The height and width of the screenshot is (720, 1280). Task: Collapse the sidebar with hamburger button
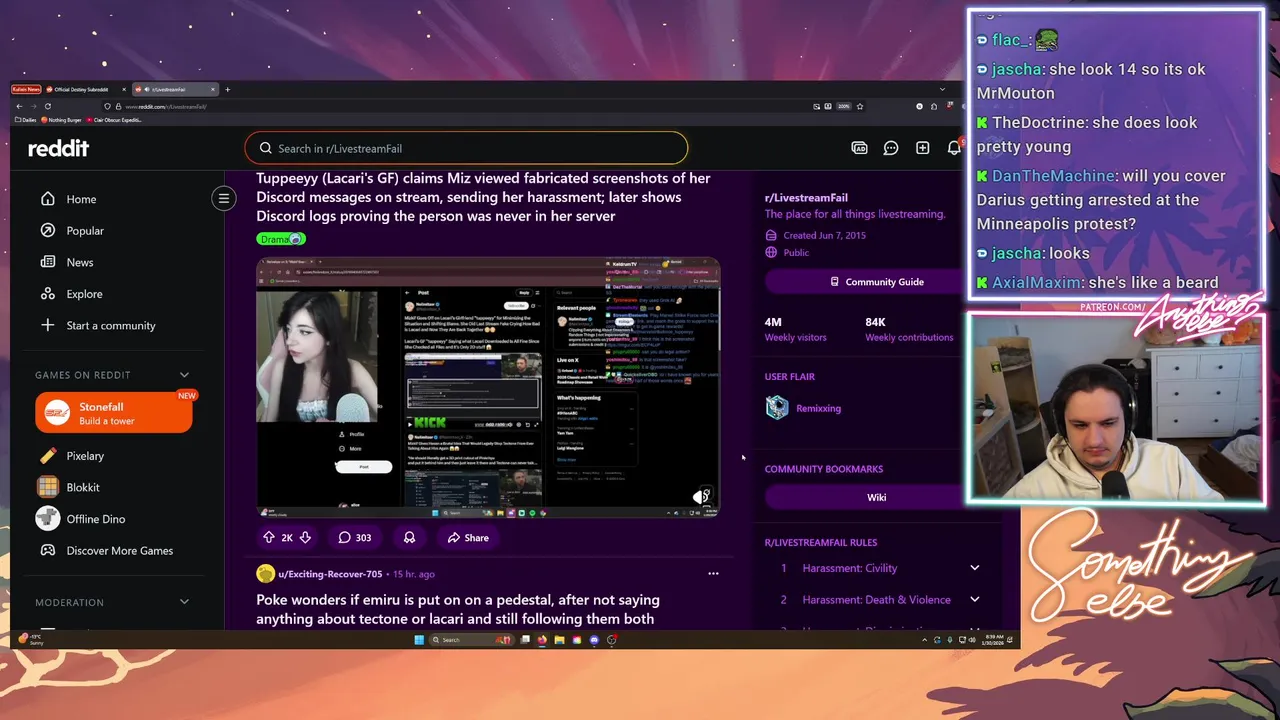pyautogui.click(x=224, y=198)
